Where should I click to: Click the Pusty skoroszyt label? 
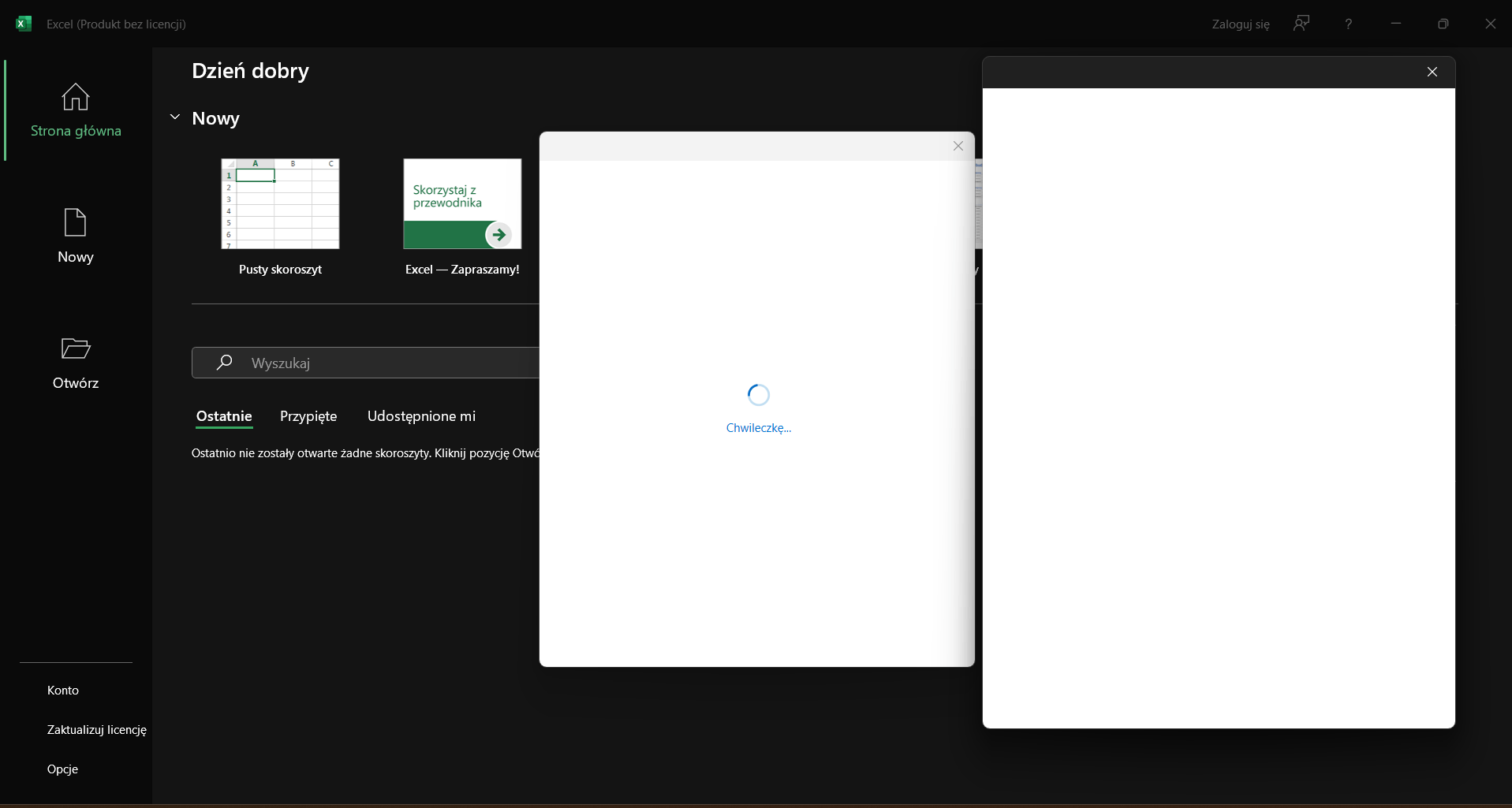[280, 270]
